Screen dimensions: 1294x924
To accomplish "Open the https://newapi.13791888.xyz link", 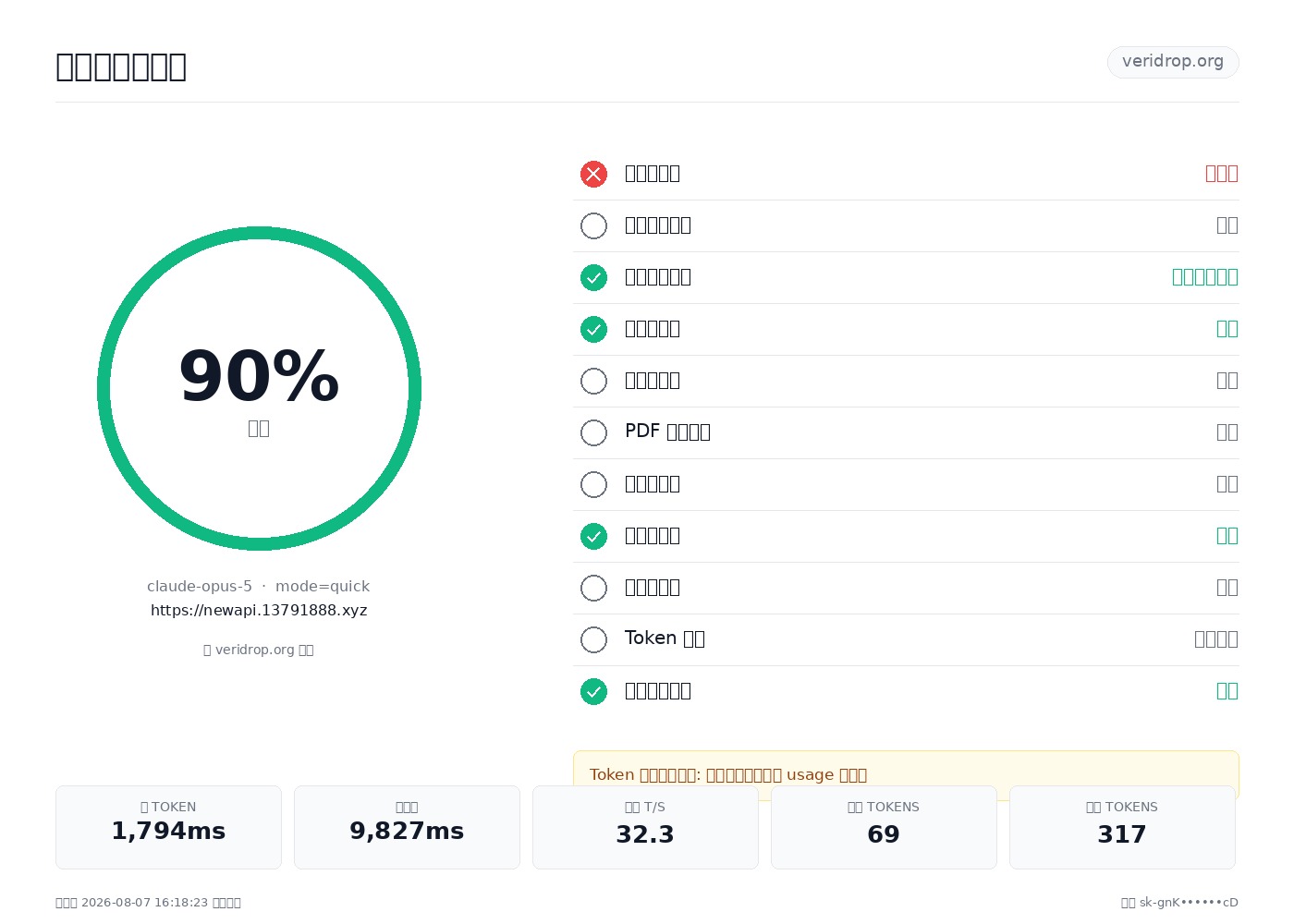I will click(x=259, y=611).
